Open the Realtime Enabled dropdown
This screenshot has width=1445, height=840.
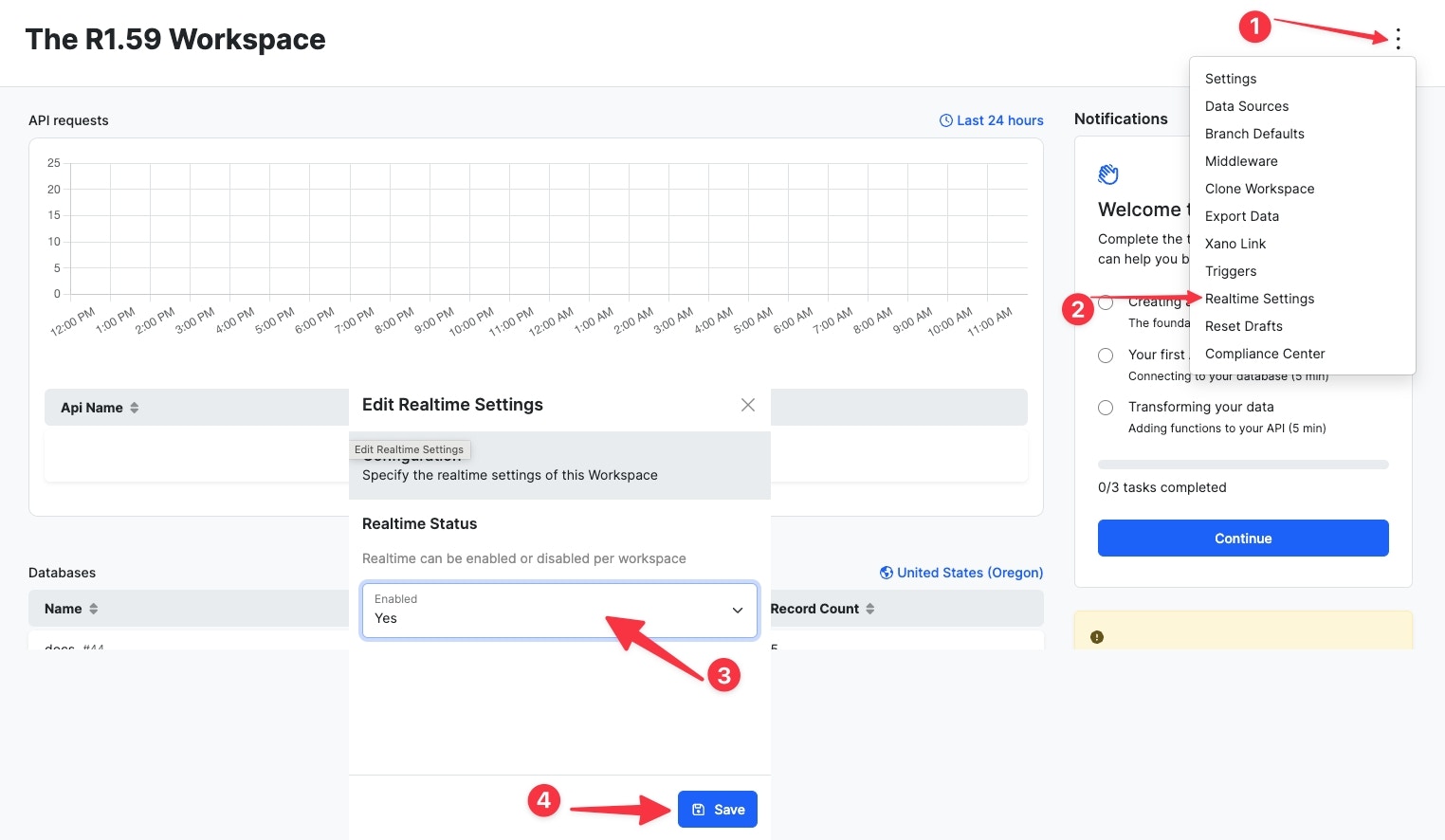(x=559, y=610)
